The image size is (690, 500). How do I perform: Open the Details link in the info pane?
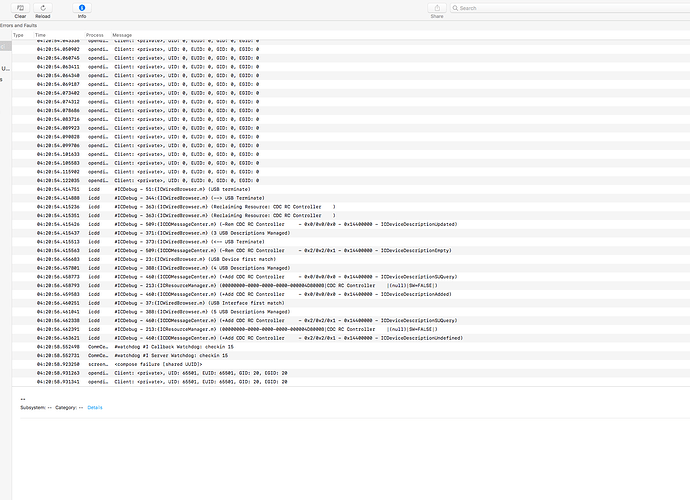pyautogui.click(x=94, y=407)
